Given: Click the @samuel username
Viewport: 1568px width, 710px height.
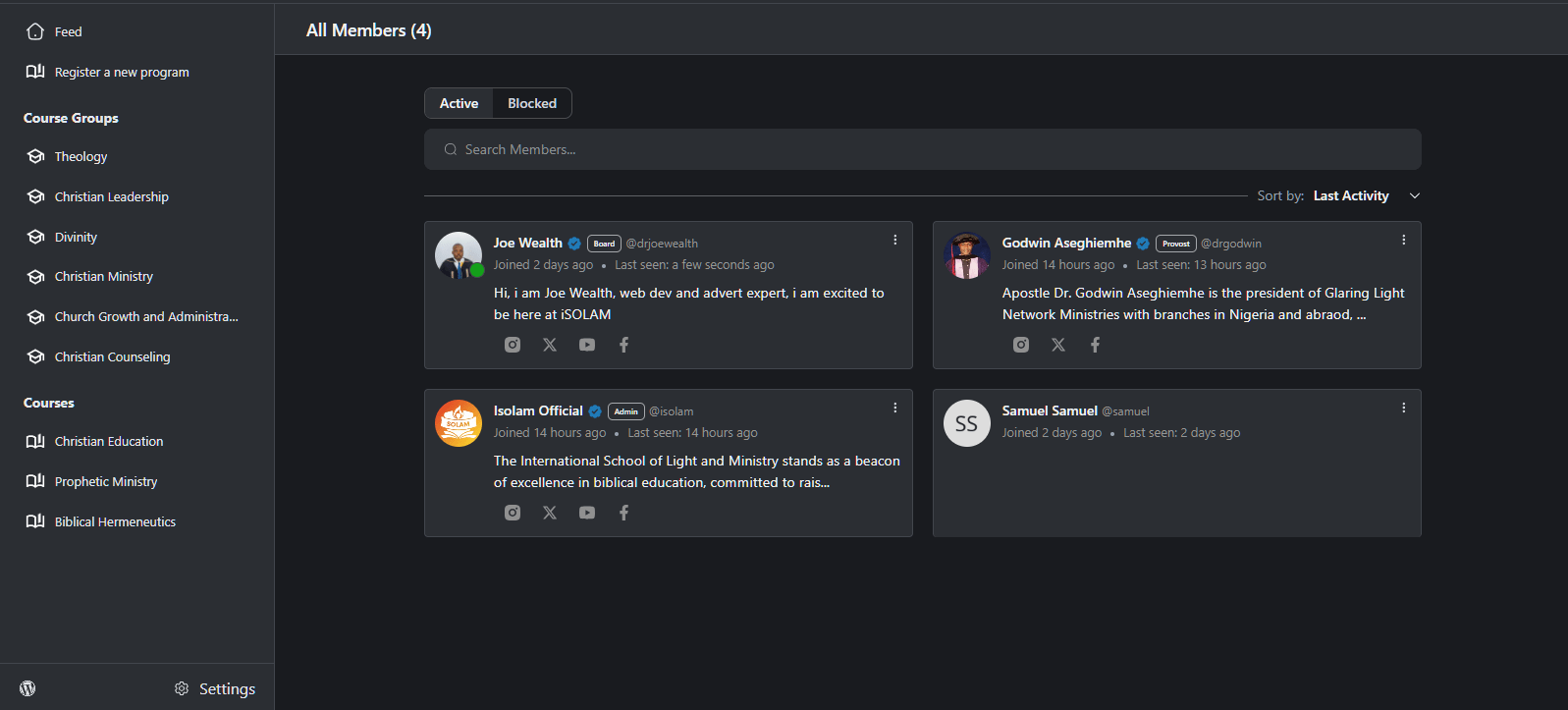Looking at the screenshot, I should coord(1125,411).
